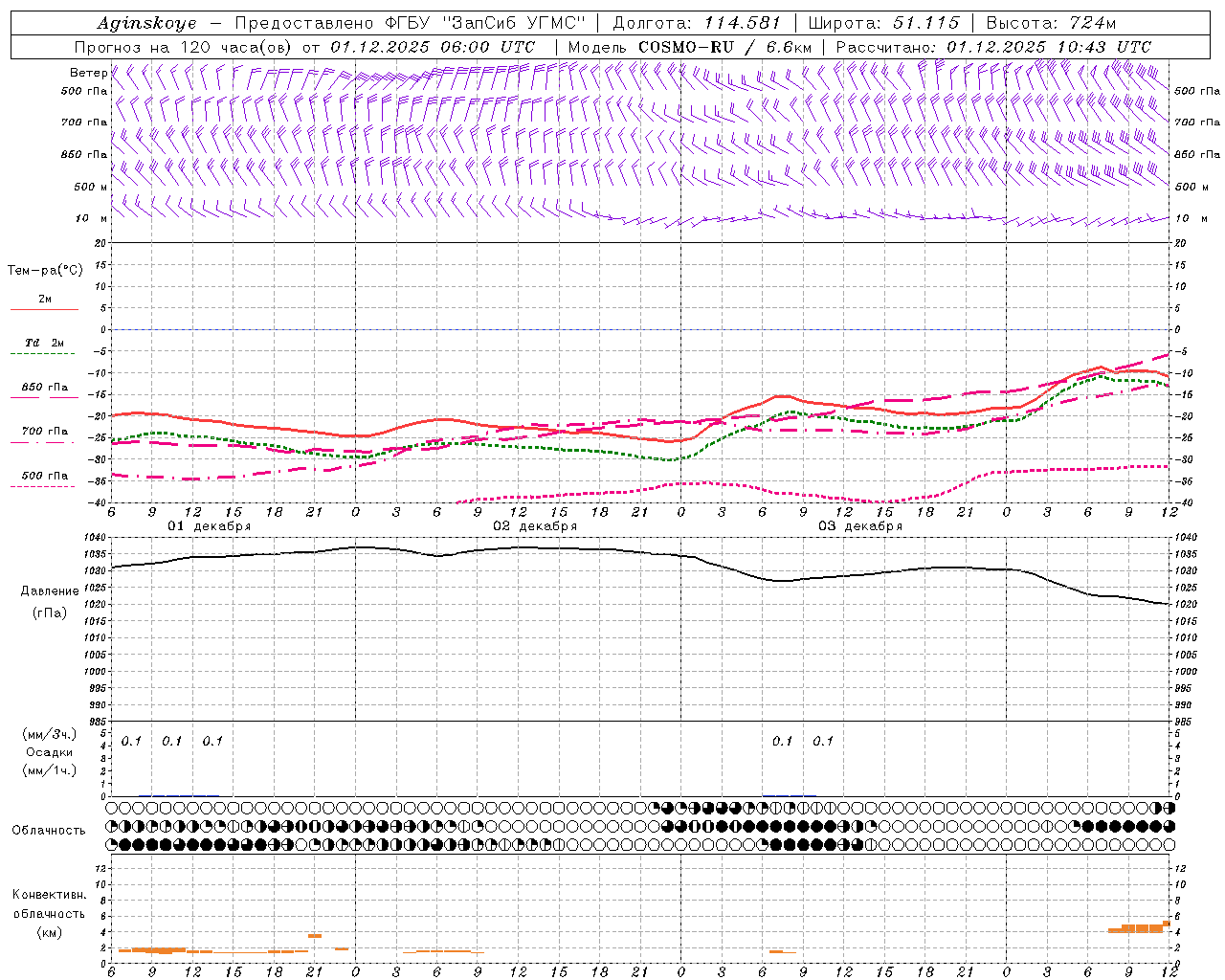Select the (мм/1ч.) precipitation unit label

pyautogui.click(x=49, y=770)
